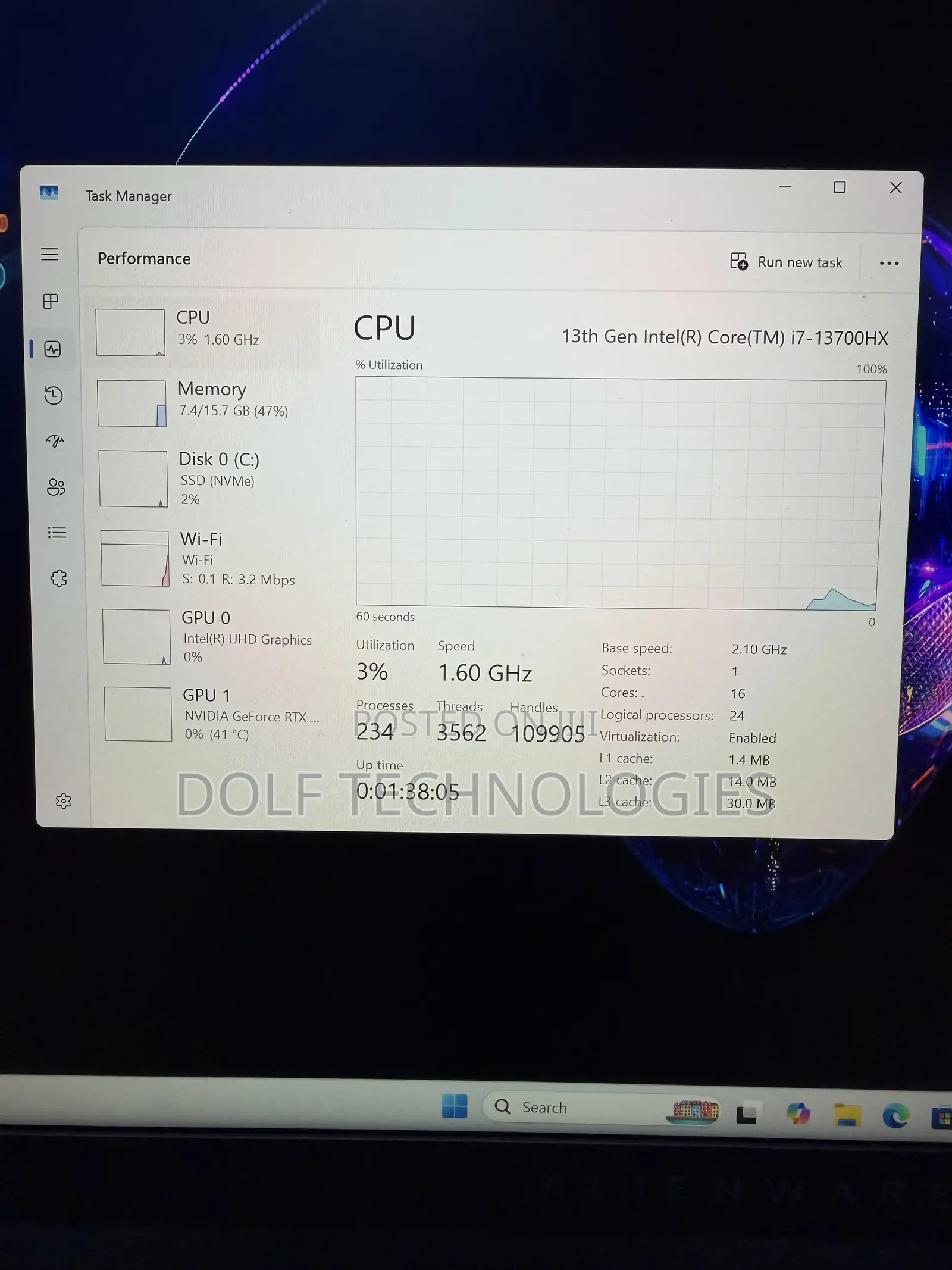Open the App history page icon
The width and height of the screenshot is (952, 1270).
coord(54,395)
